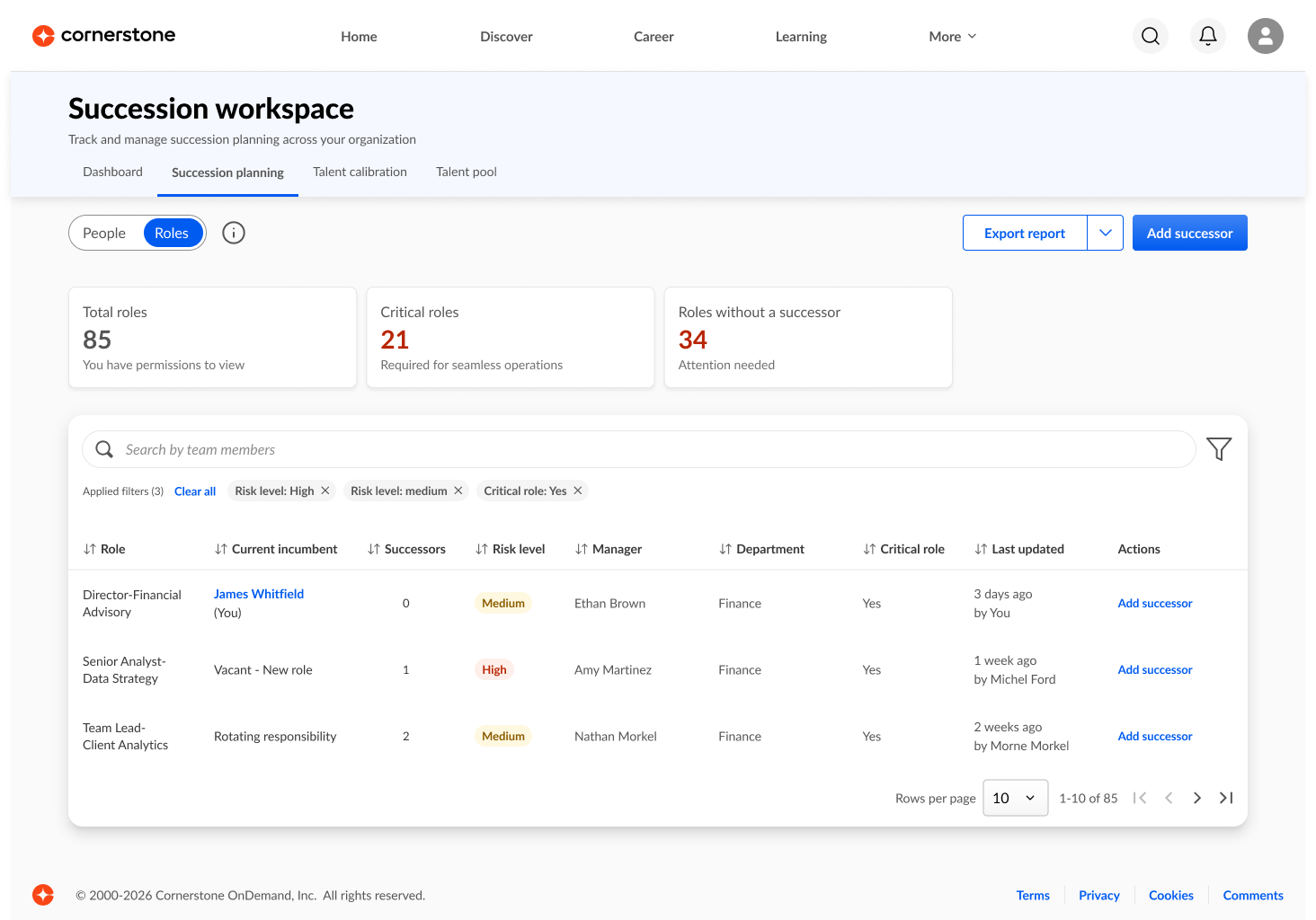Open the Terms footer link
The image size is (1316, 920).
click(1033, 895)
